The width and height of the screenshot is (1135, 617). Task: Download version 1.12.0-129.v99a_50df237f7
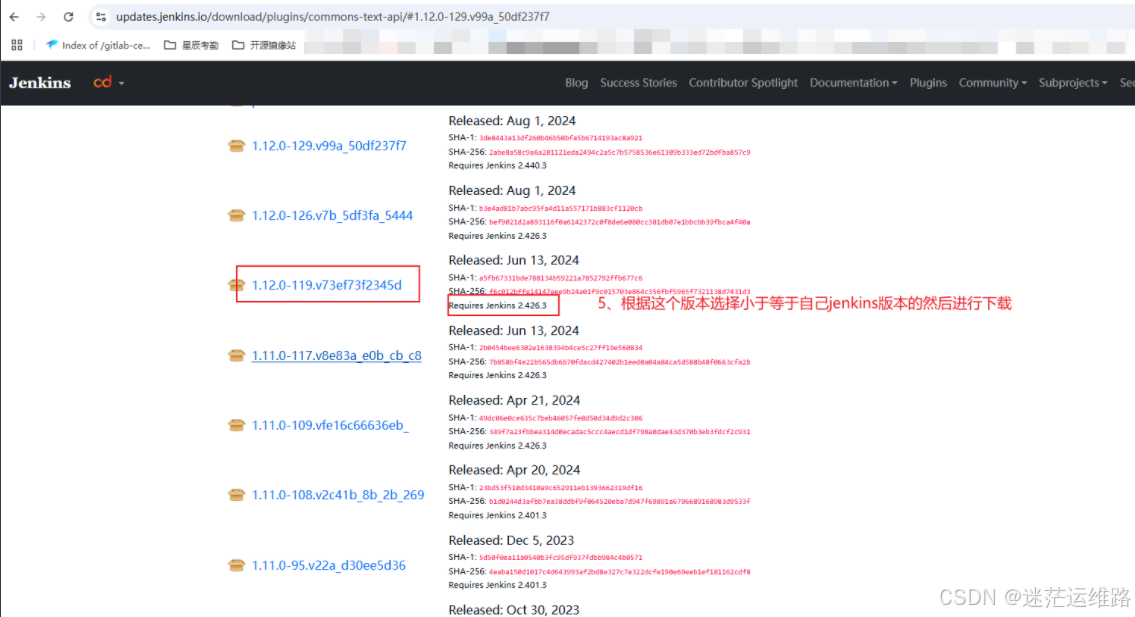click(329, 146)
